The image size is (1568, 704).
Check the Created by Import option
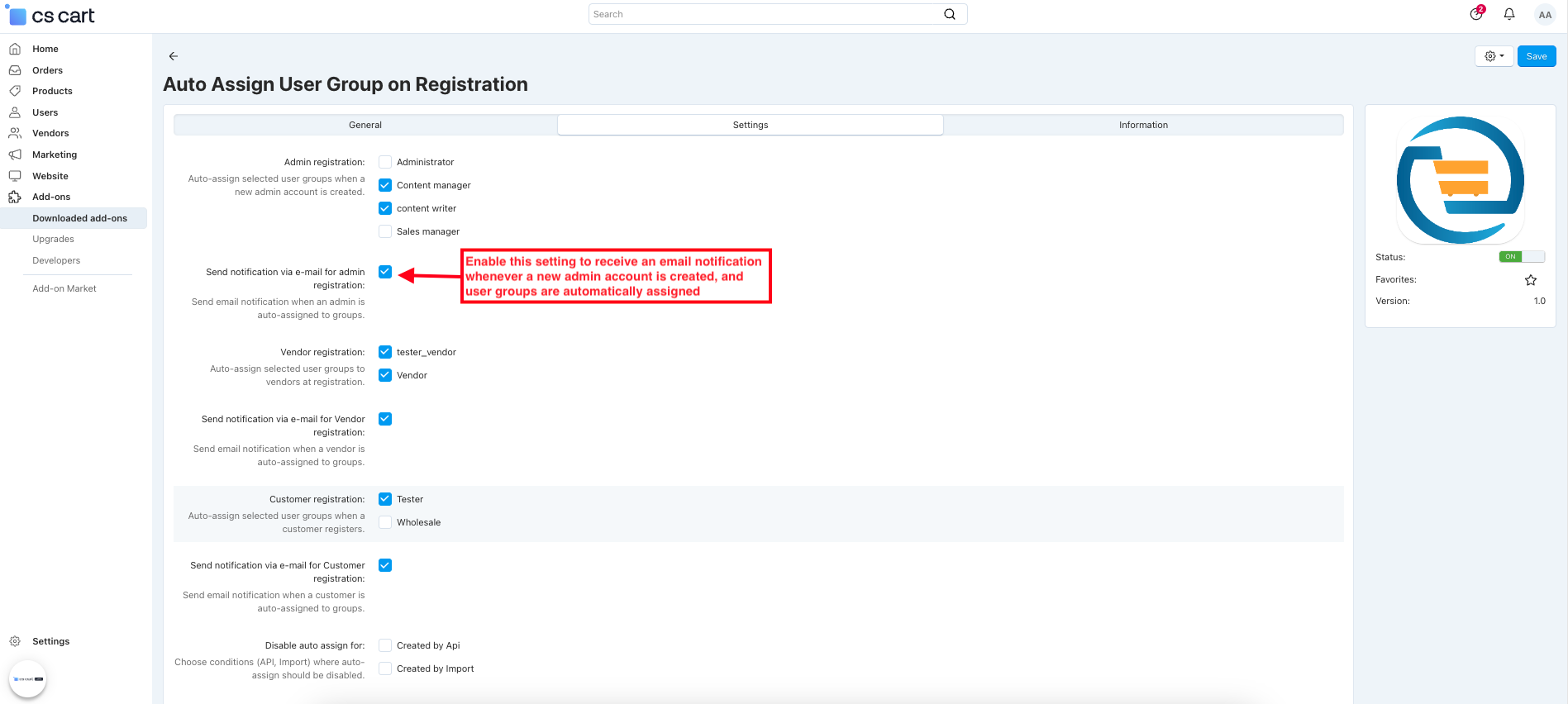[x=385, y=668]
